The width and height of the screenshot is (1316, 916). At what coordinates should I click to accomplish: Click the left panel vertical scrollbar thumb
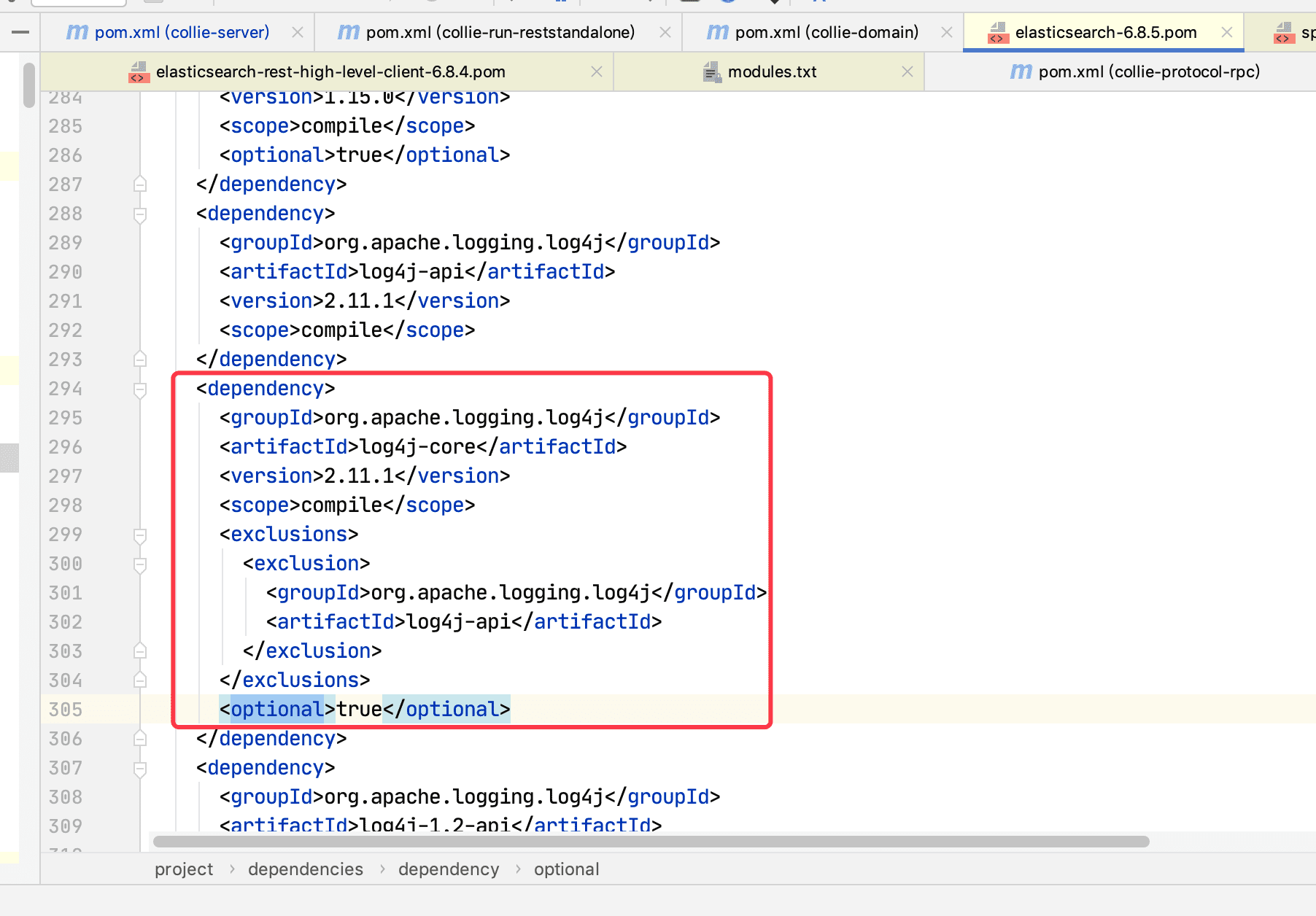click(29, 85)
